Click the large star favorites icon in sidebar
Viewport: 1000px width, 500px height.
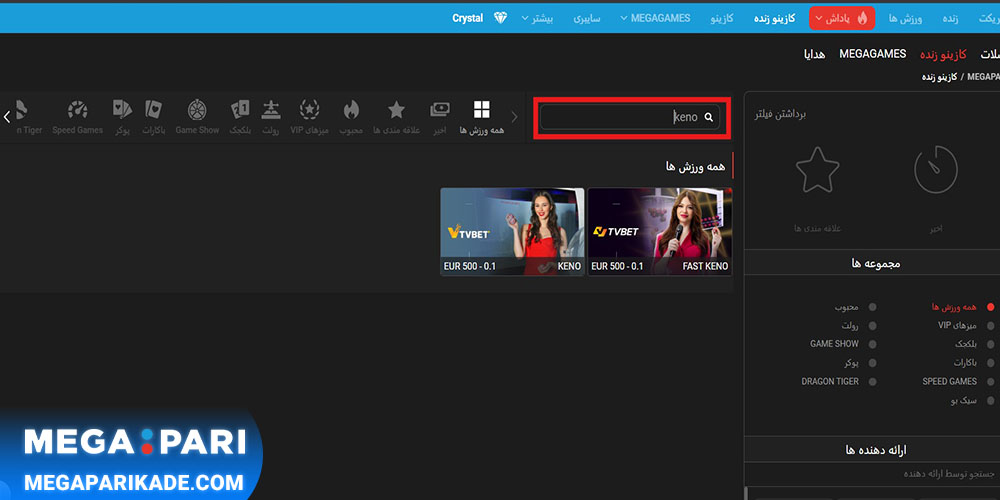pyautogui.click(x=817, y=170)
